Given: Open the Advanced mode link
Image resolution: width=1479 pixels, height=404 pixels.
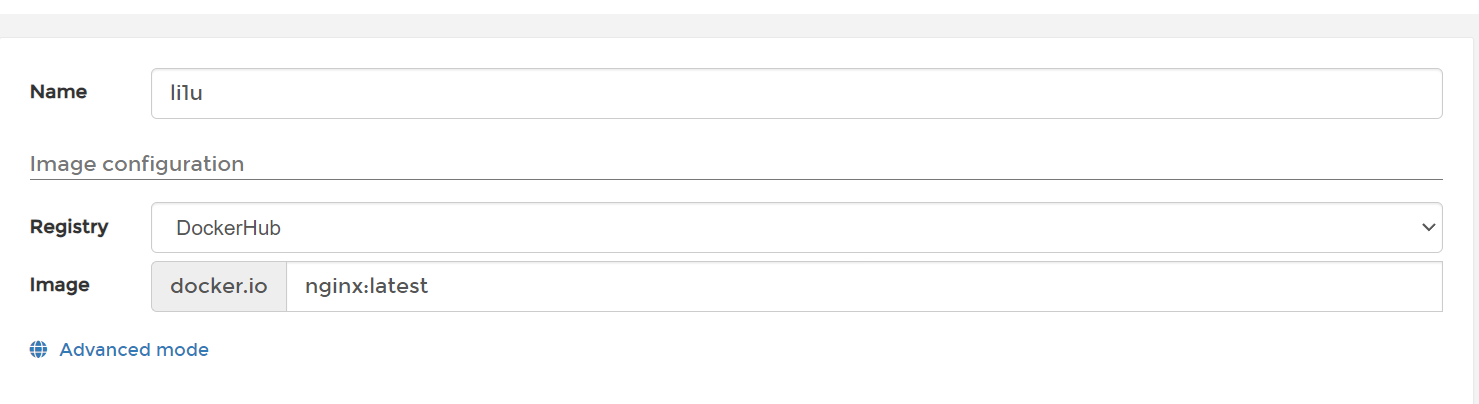Looking at the screenshot, I should (134, 350).
